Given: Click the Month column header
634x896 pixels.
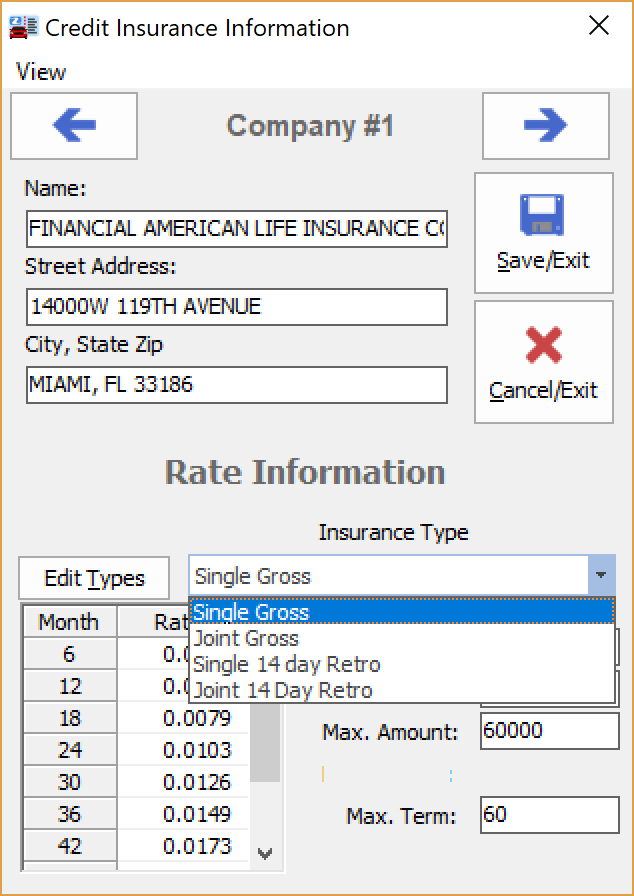Looking at the screenshot, I should [x=69, y=622].
